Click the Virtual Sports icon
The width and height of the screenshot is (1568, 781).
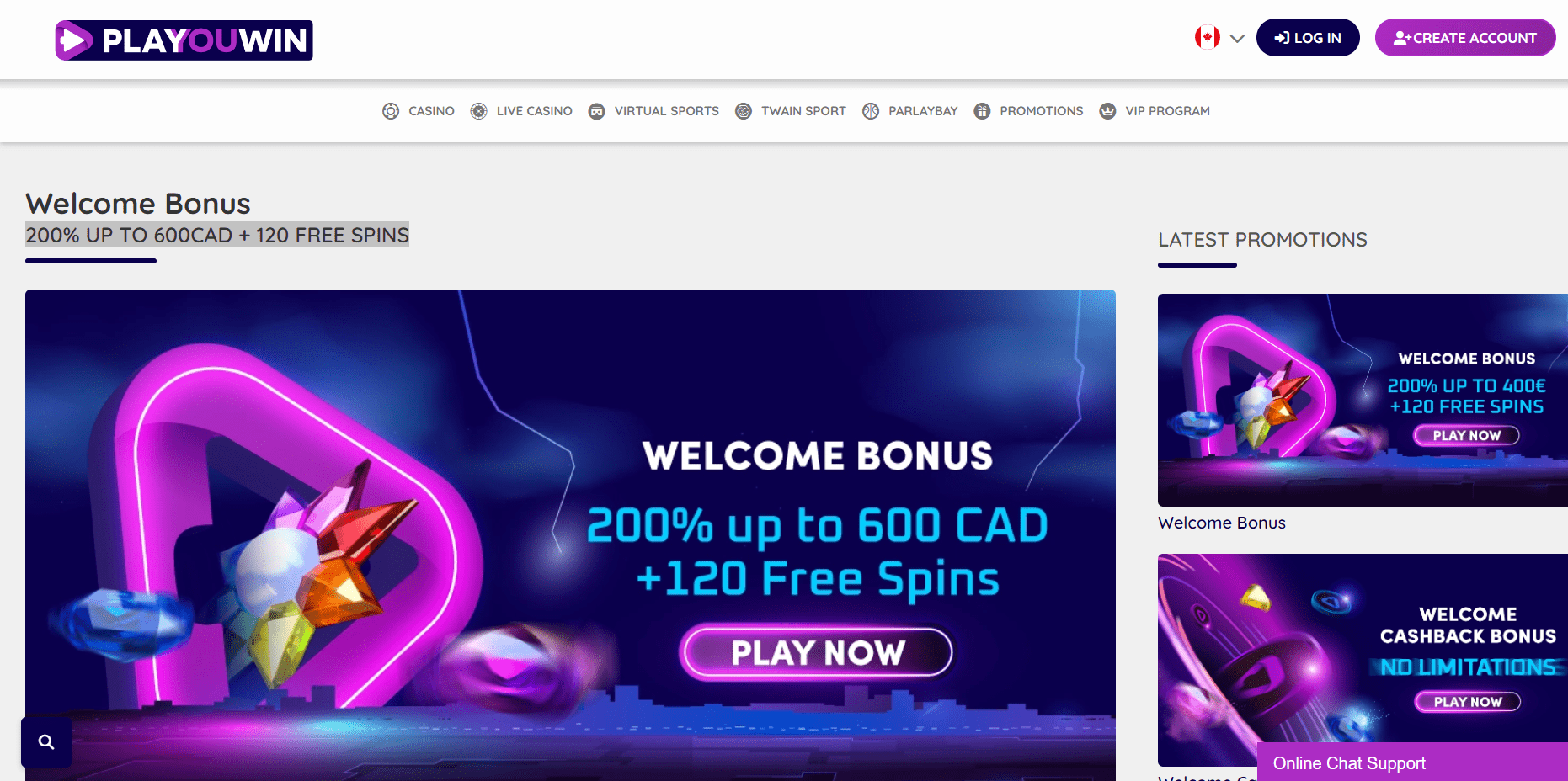pyautogui.click(x=596, y=111)
